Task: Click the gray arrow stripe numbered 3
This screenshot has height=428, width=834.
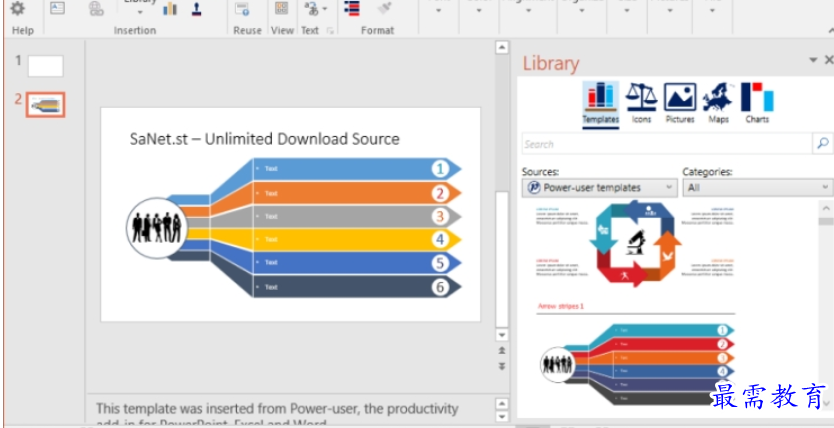Action: [356, 216]
